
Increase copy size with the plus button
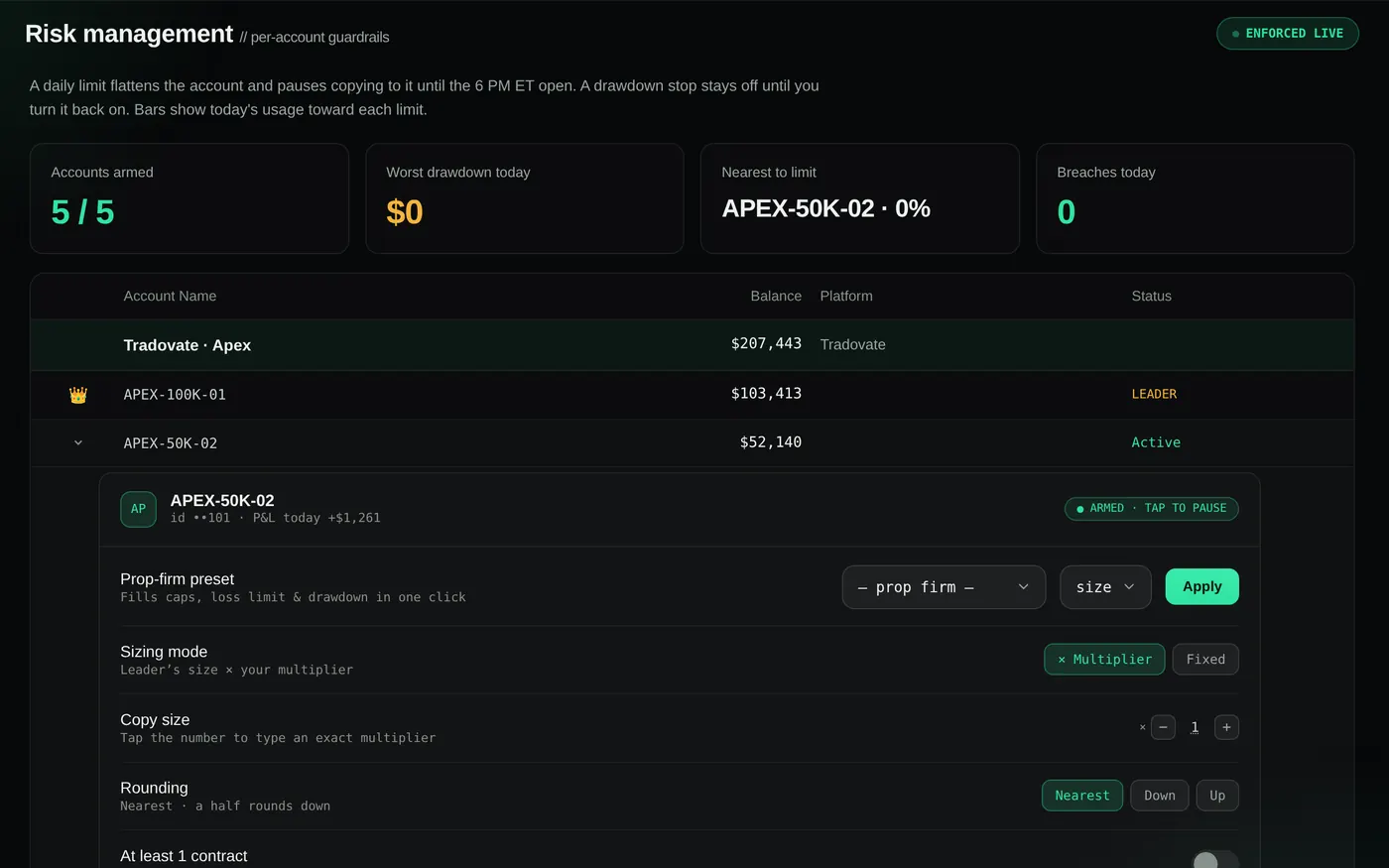point(1226,727)
